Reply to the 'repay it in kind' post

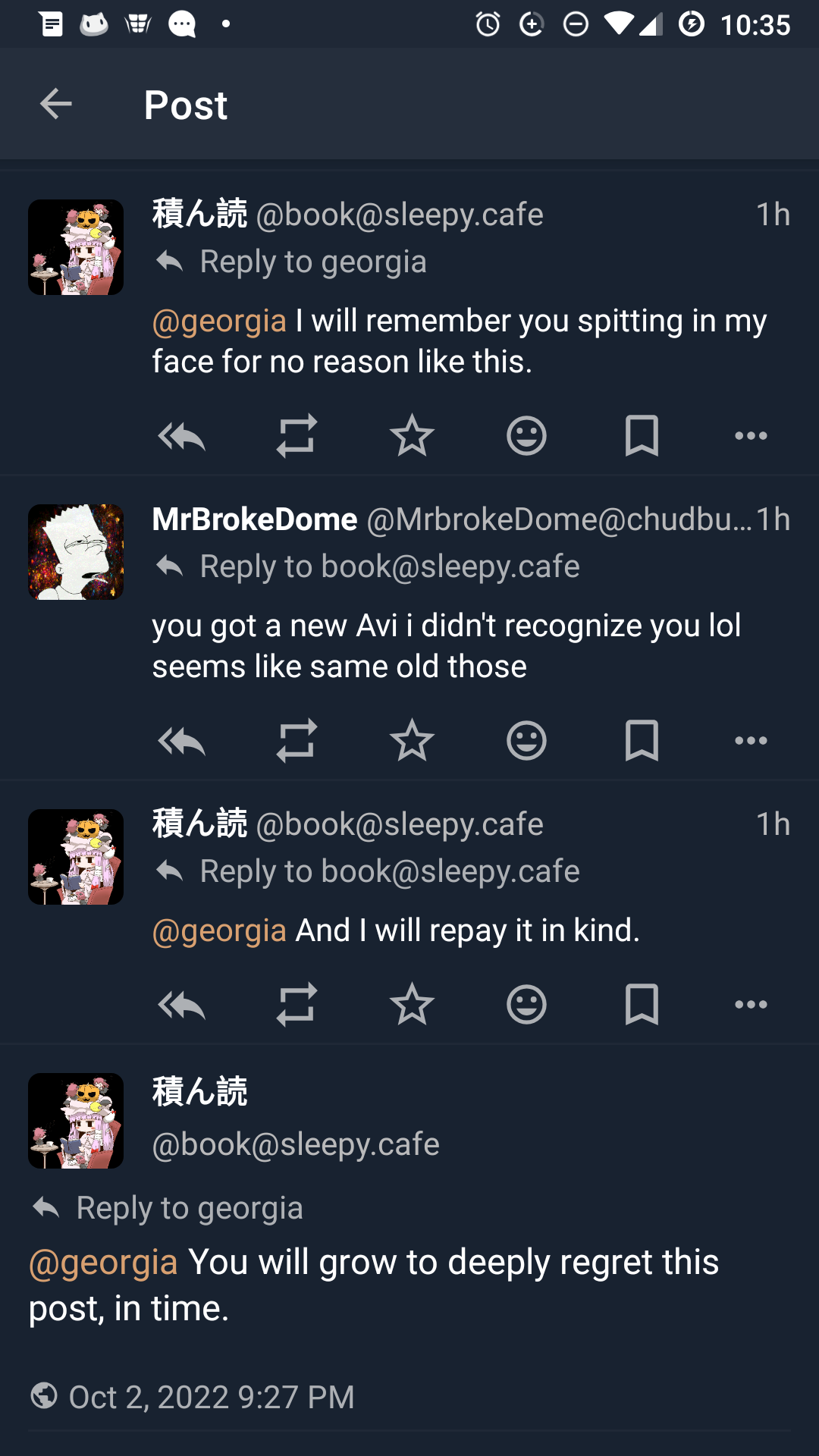(181, 1005)
